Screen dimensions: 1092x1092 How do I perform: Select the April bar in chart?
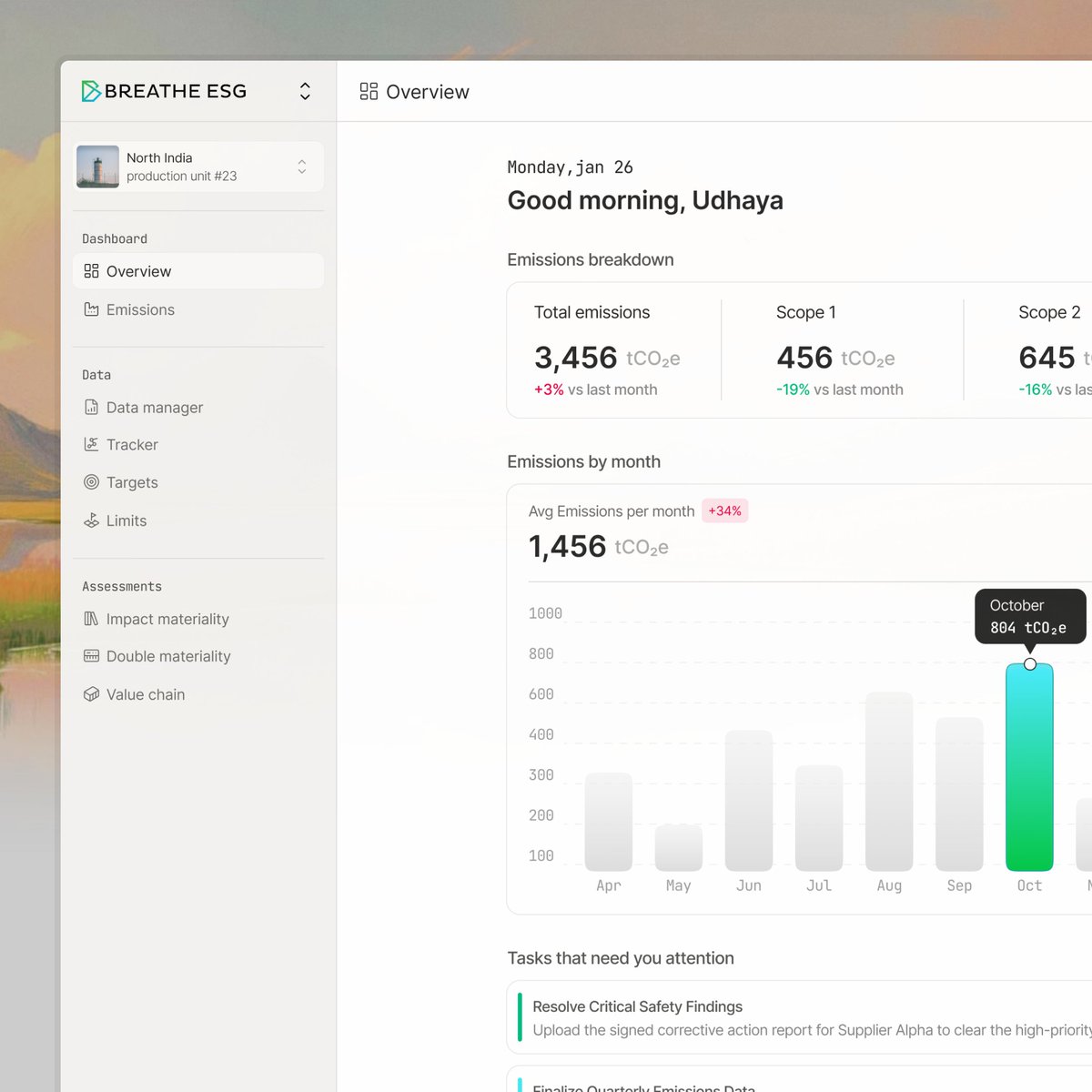[609, 822]
